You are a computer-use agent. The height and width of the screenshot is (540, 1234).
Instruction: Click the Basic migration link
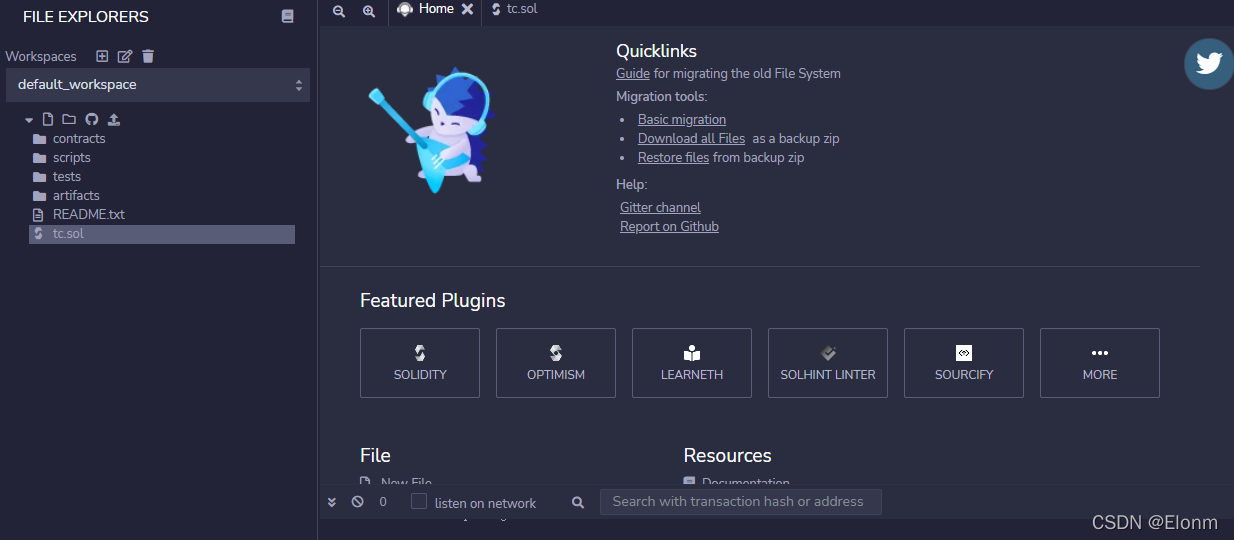(682, 119)
